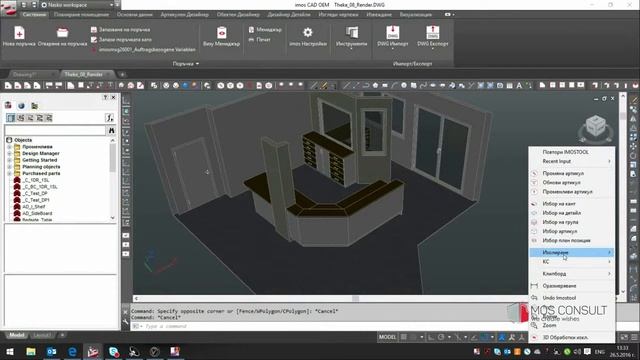Image resolution: width=640 pixels, height=360 pixels.
Task: Click the ViewCube navigation widget
Action: [596, 128]
